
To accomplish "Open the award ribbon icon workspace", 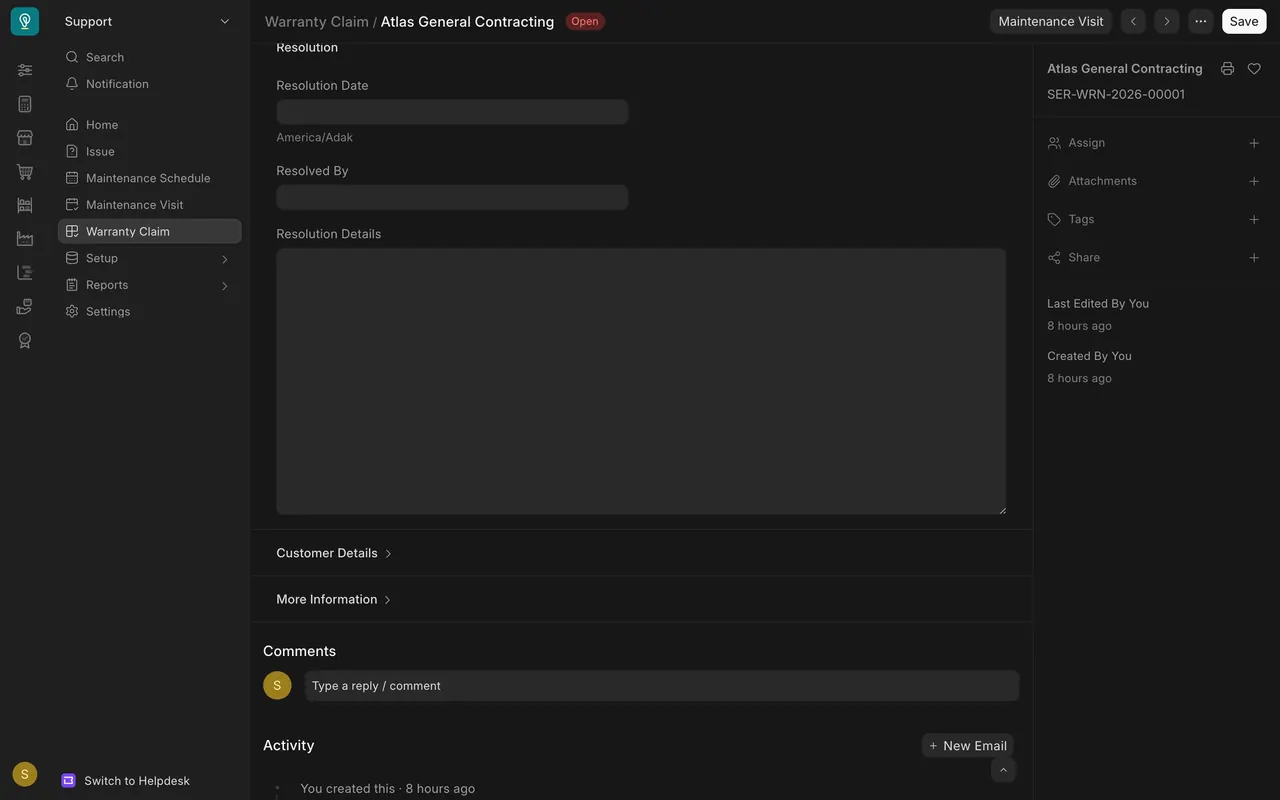I will tap(25, 340).
